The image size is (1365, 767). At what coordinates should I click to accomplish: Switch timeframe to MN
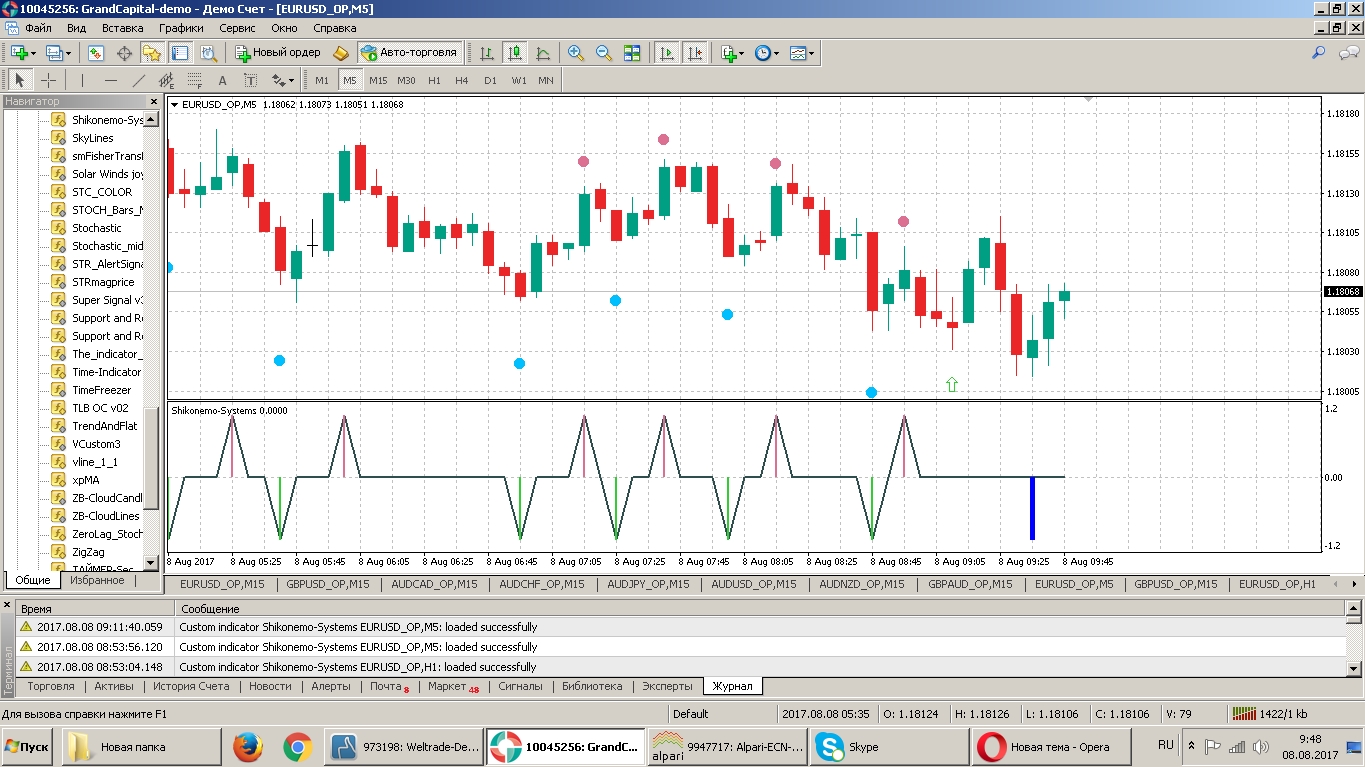tap(546, 80)
